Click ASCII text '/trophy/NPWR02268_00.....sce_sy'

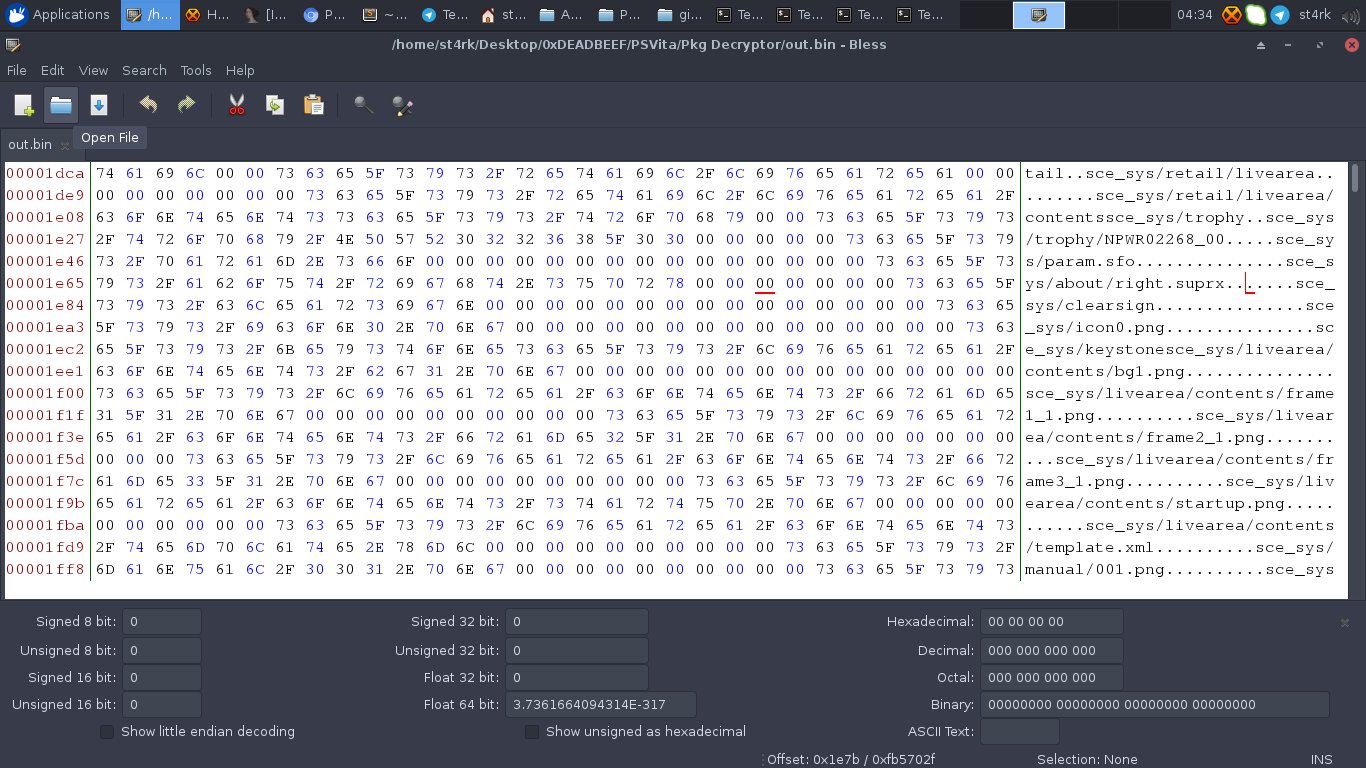point(1179,240)
